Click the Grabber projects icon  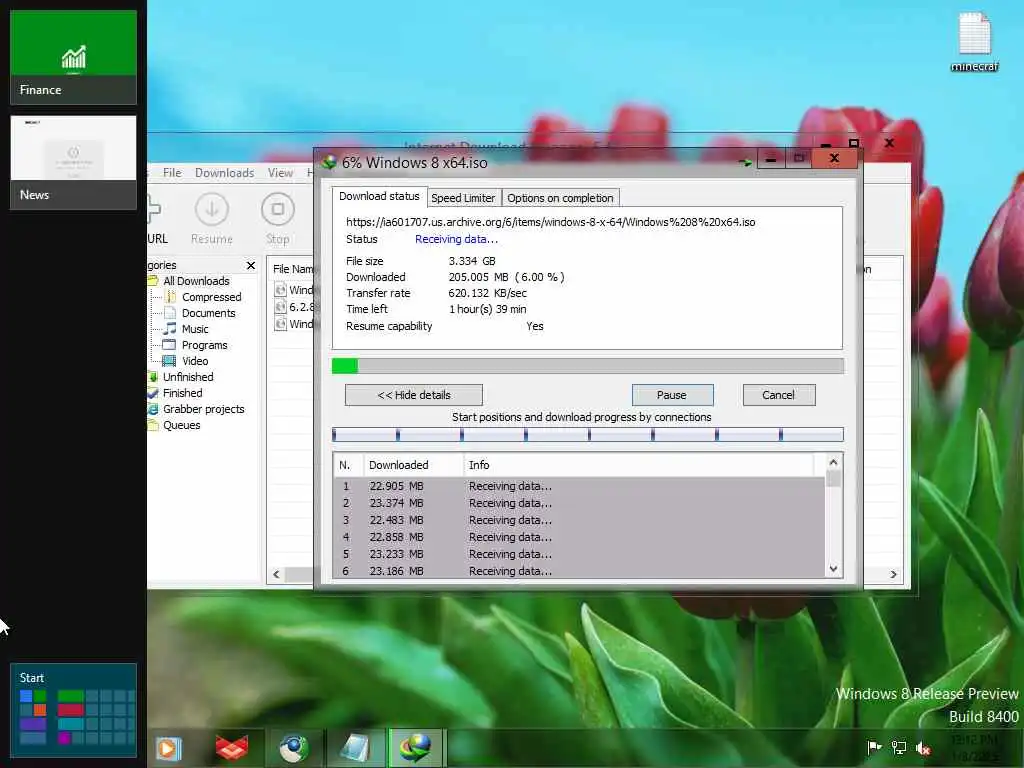pyautogui.click(x=153, y=409)
